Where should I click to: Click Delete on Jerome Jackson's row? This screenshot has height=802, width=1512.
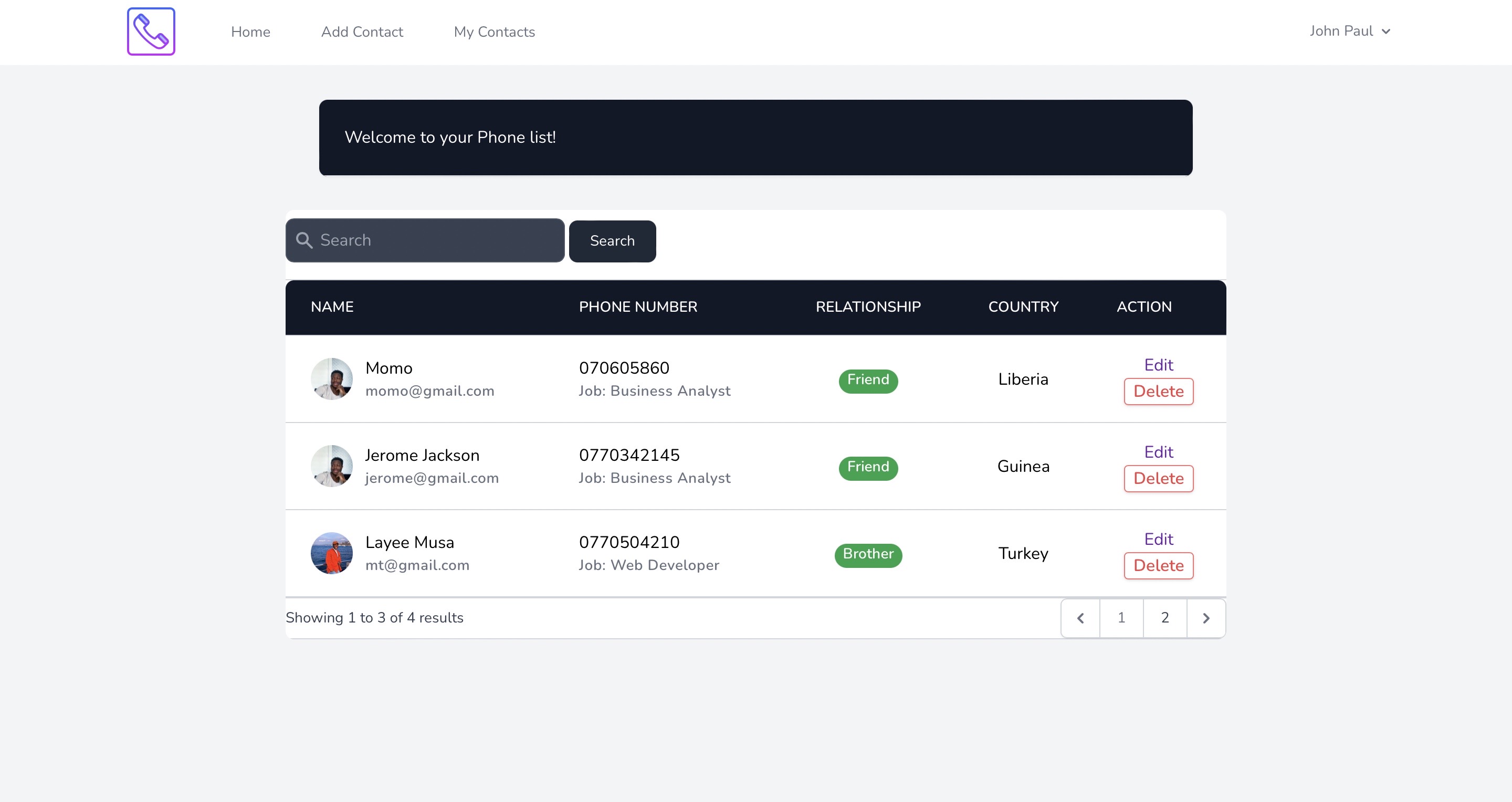1158,478
